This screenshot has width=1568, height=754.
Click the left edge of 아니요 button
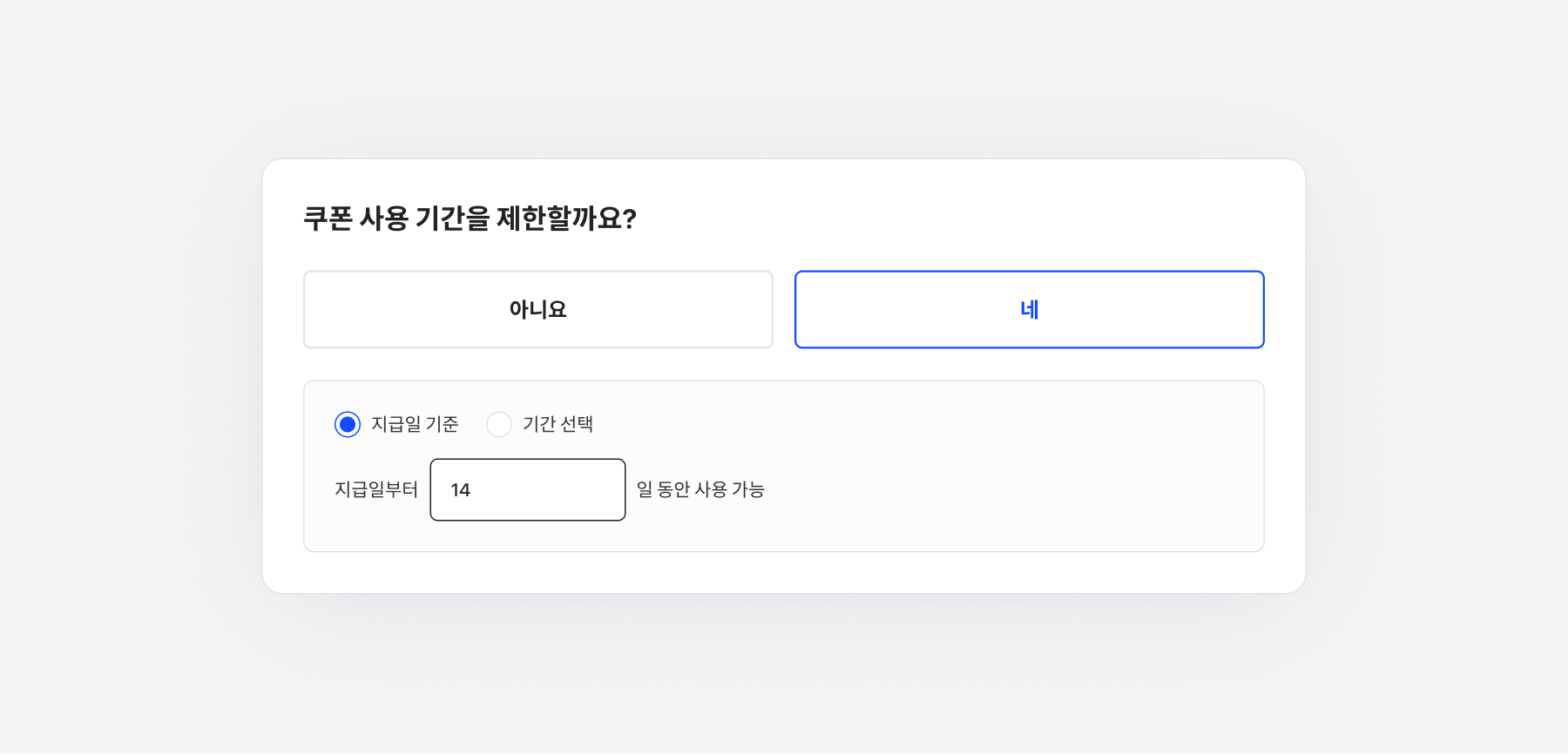[315, 309]
